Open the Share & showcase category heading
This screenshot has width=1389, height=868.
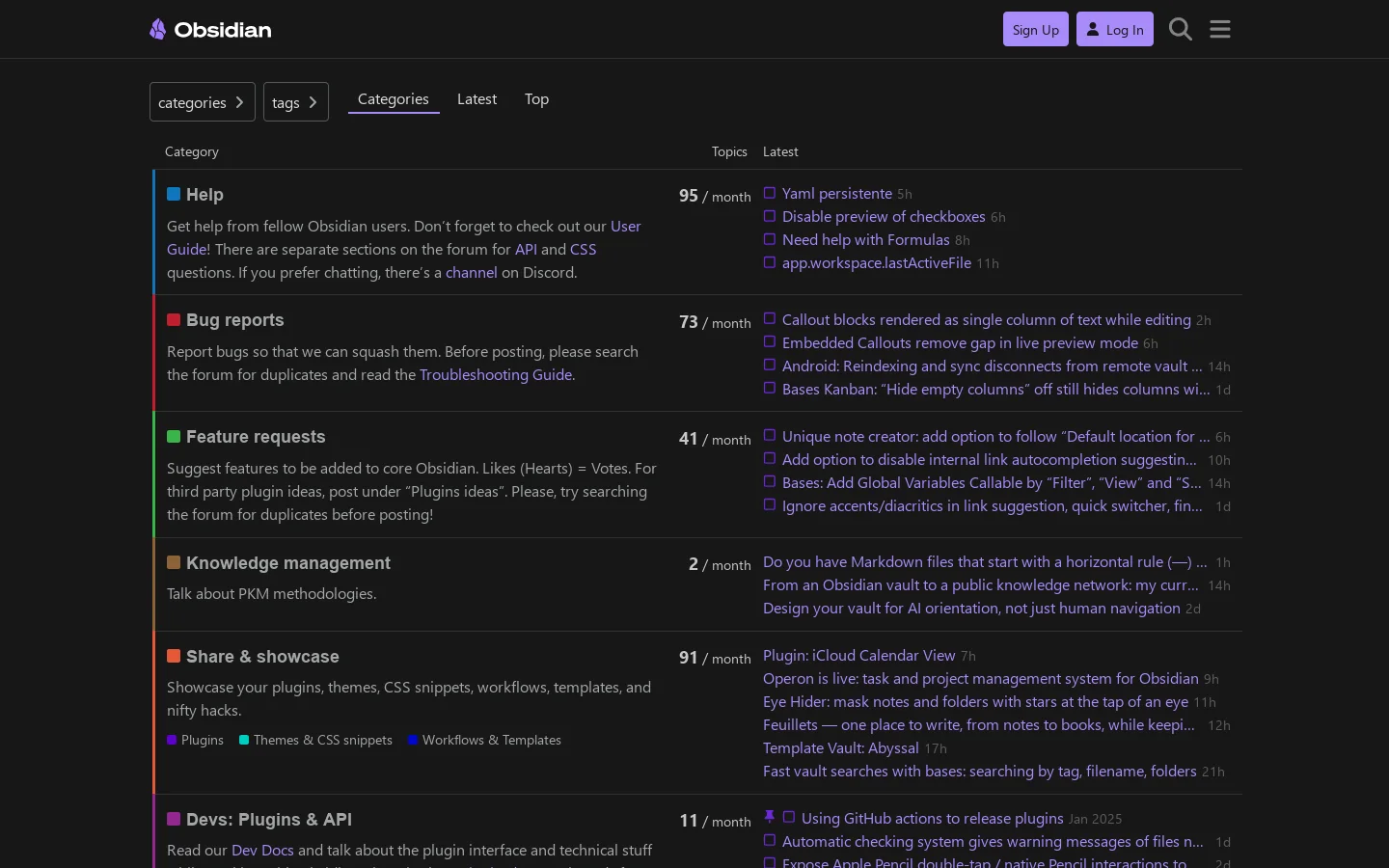pos(262,657)
